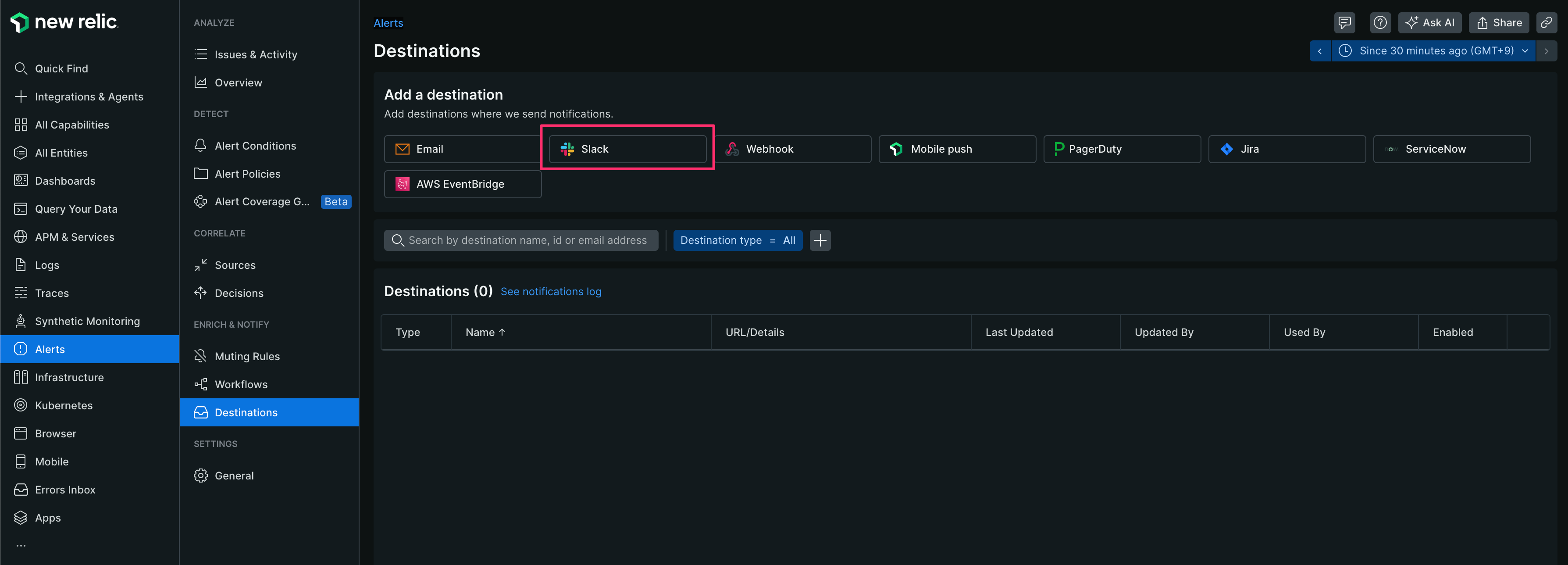Open See notifications log
The image size is (1568, 565).
(x=550, y=292)
